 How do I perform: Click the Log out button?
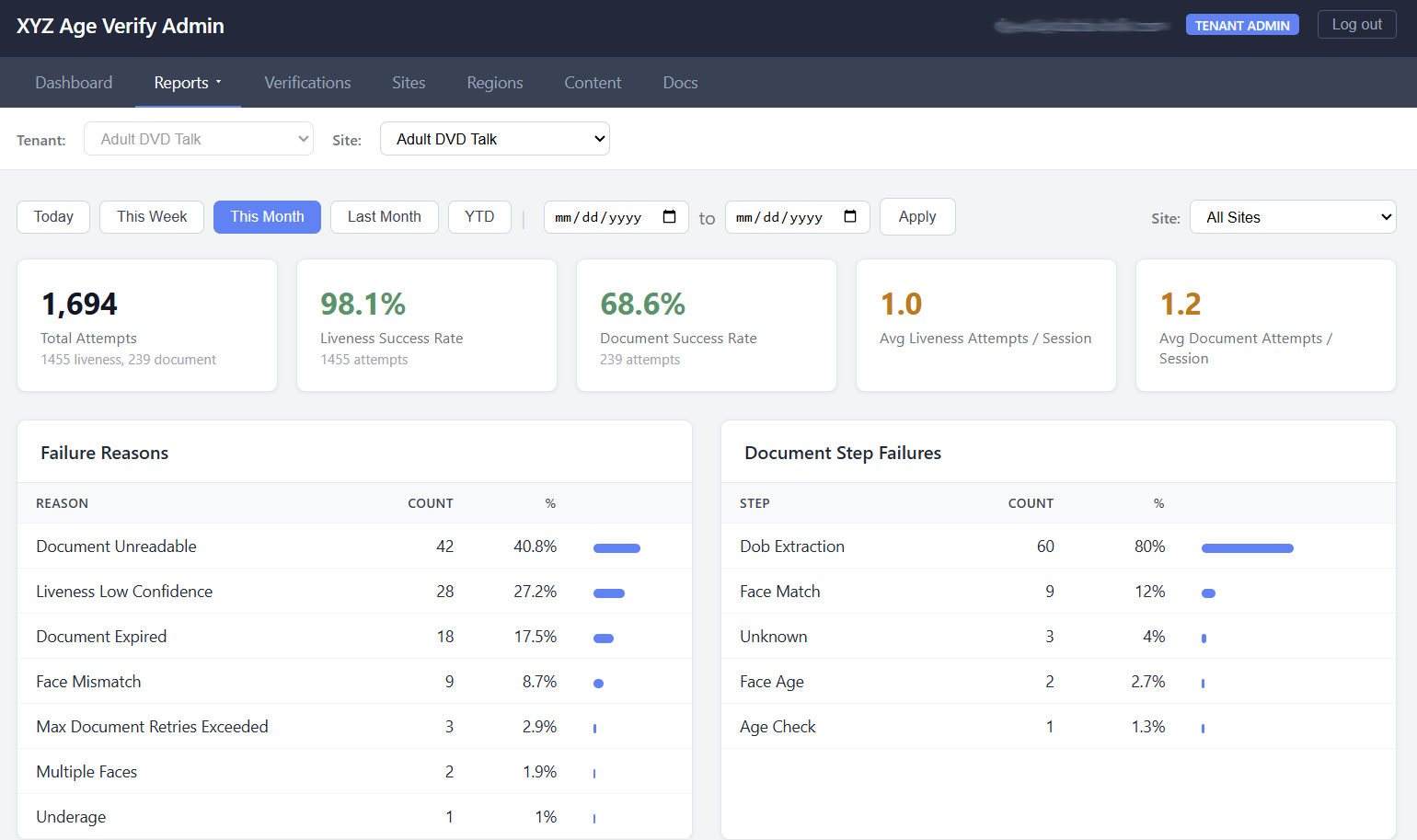pyautogui.click(x=1356, y=25)
